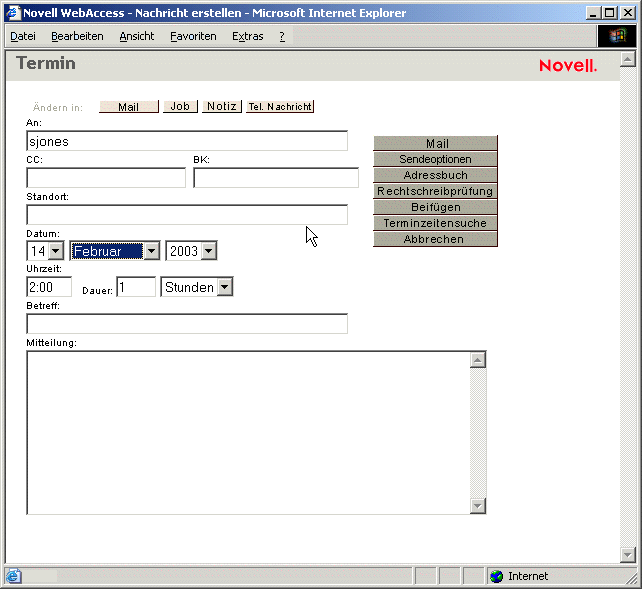
Task: Click the Standort input field
Action: pos(187,214)
